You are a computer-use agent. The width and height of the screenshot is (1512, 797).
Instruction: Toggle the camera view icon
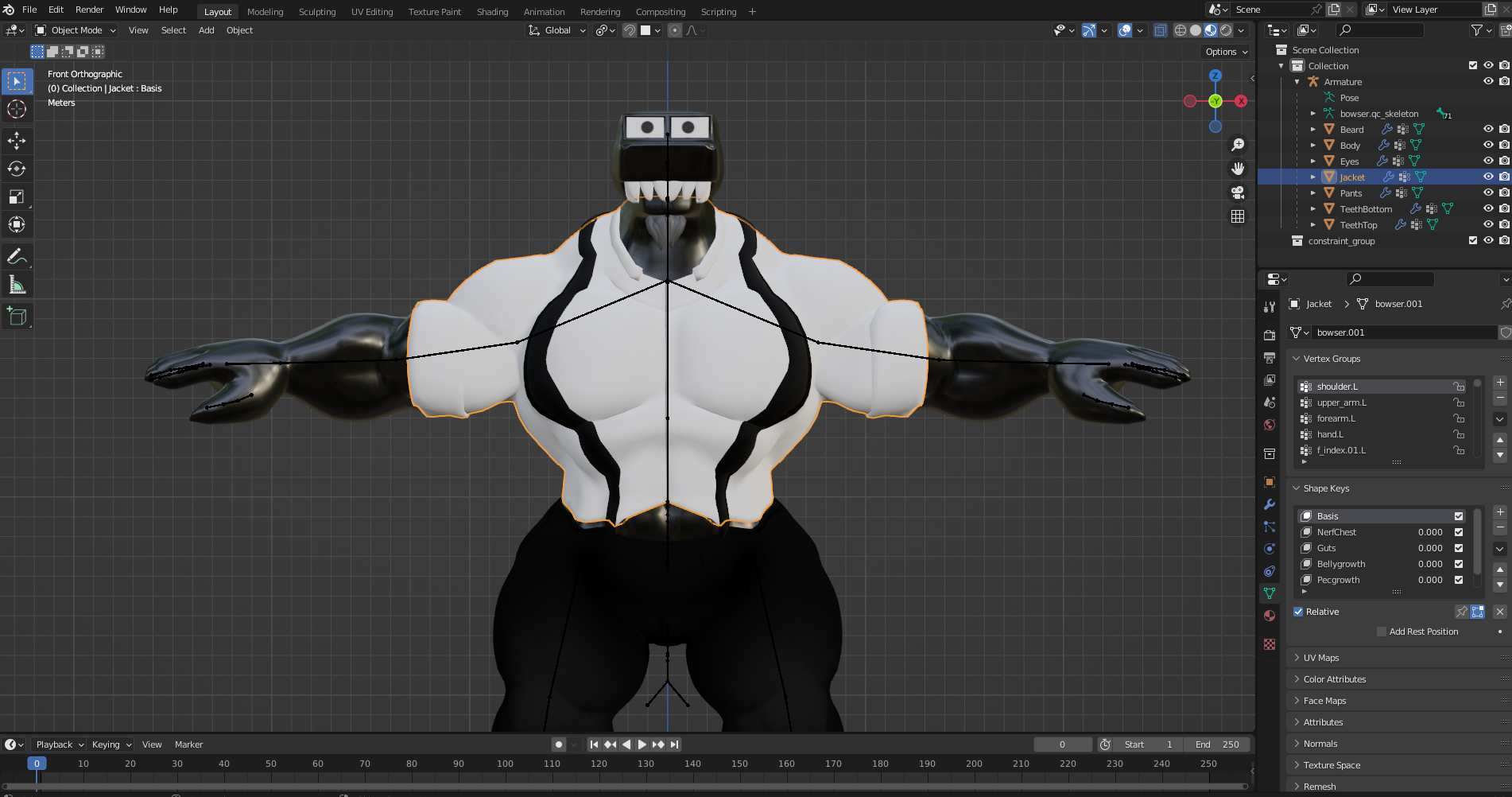click(1238, 192)
